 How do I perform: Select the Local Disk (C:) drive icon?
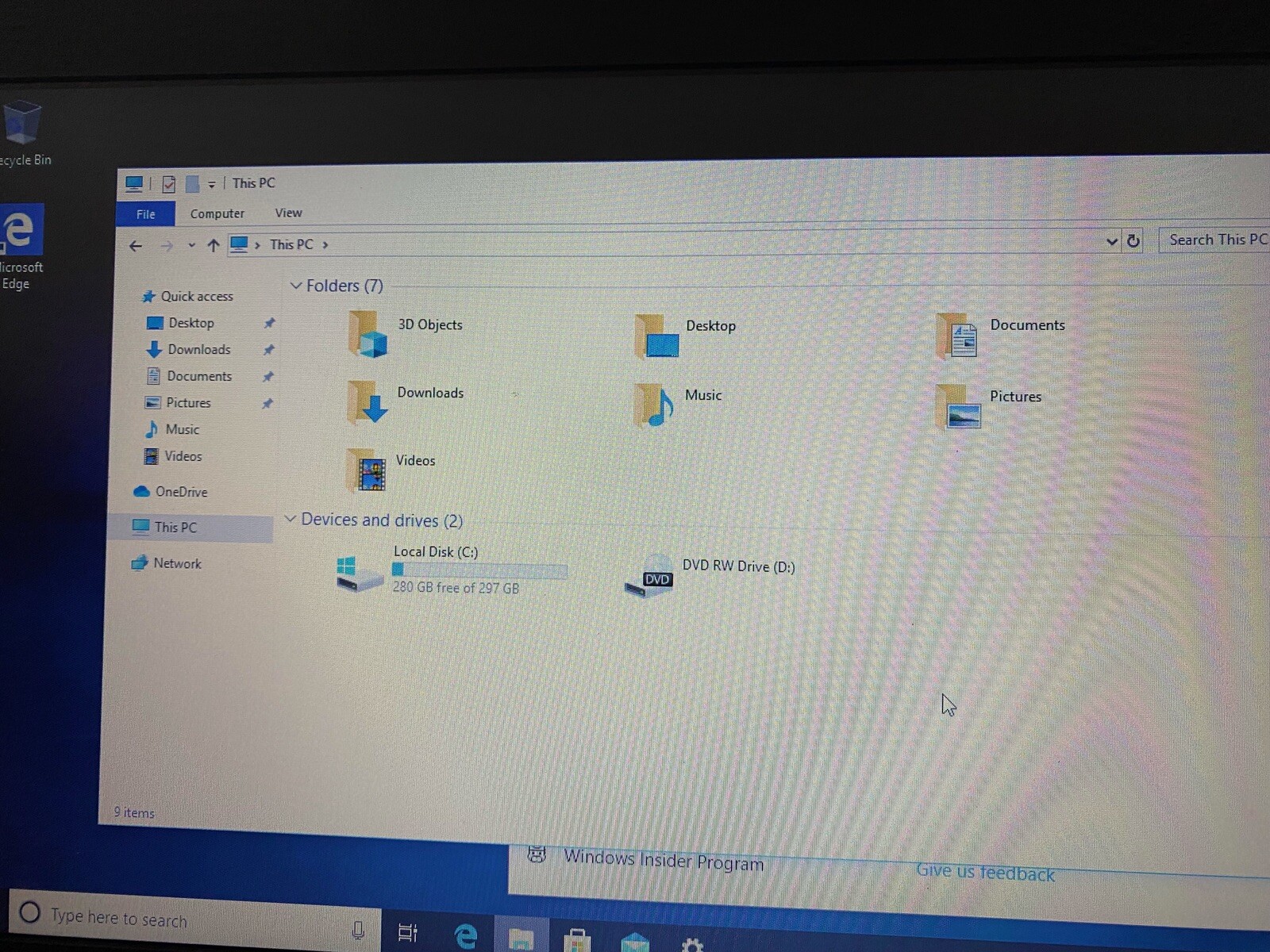pos(359,574)
